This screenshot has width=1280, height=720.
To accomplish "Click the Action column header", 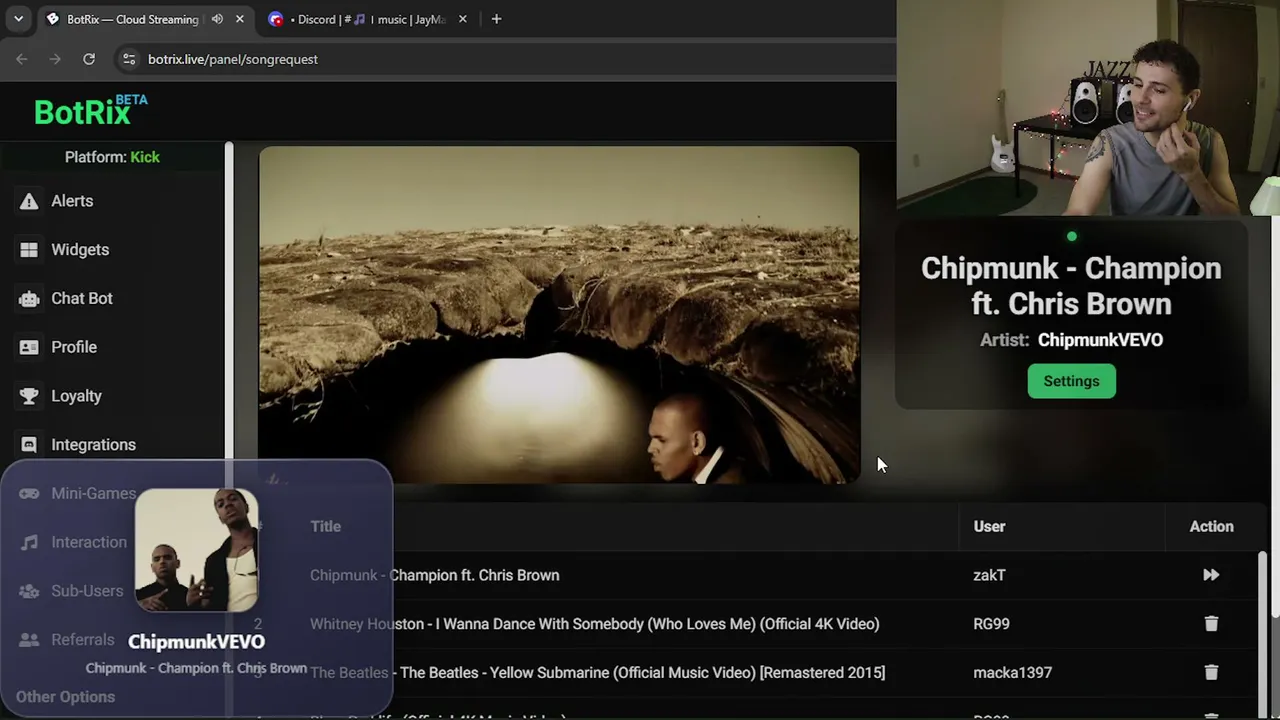I will pyautogui.click(x=1211, y=526).
